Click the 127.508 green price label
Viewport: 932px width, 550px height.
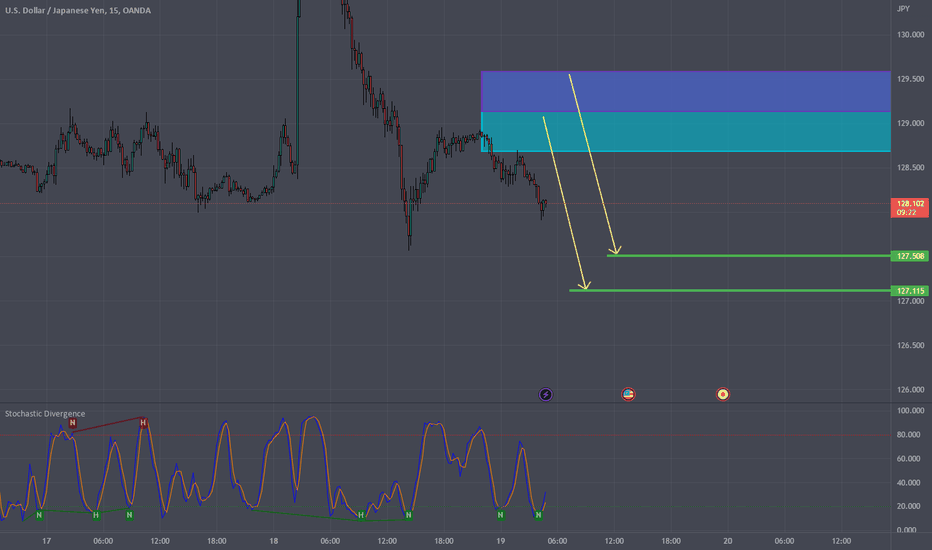(909, 256)
